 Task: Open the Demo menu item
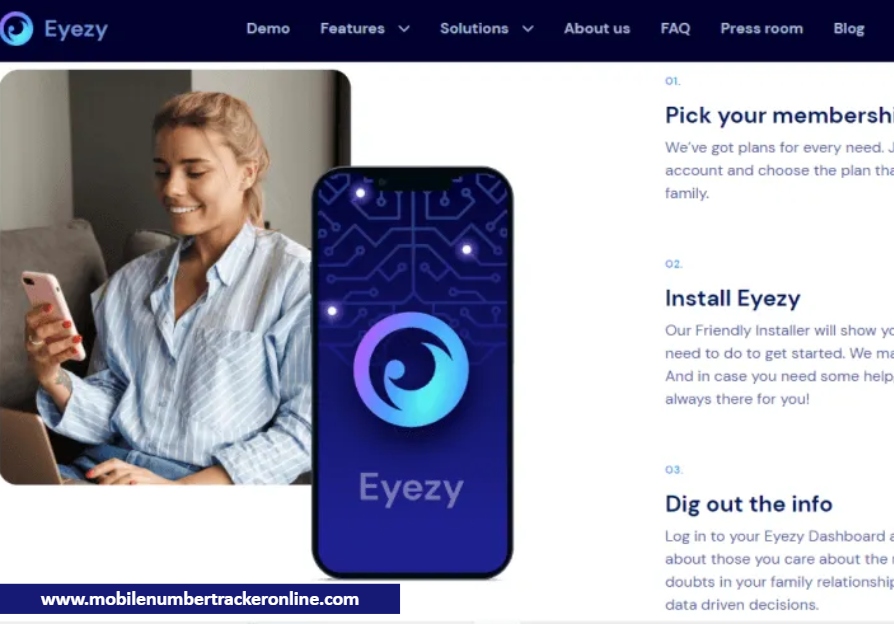tap(268, 29)
